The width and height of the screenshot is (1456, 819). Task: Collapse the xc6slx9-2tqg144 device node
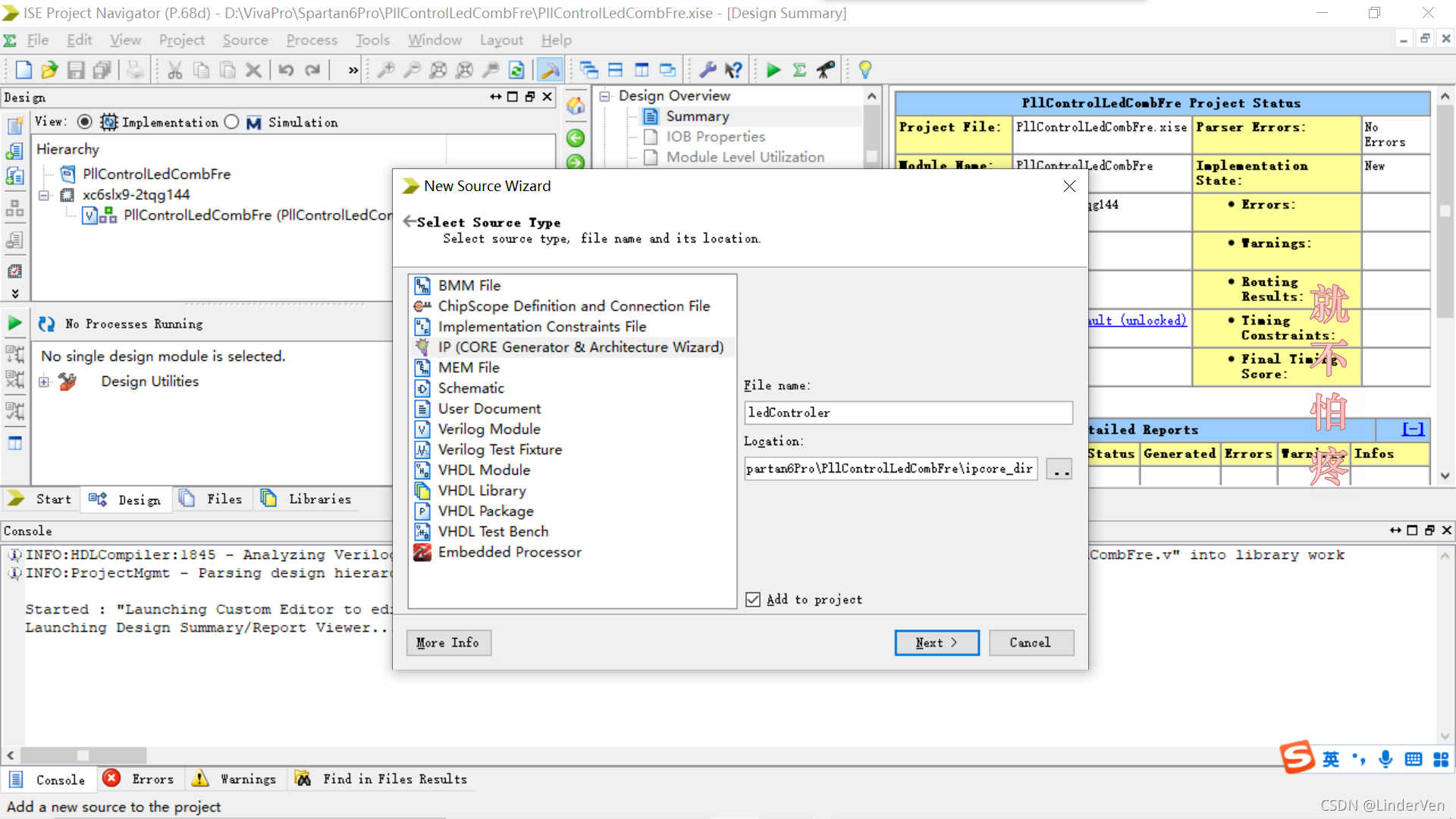click(x=44, y=195)
